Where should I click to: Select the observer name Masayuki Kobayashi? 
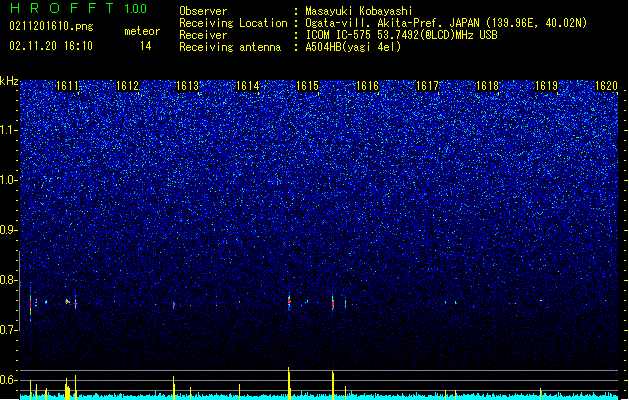(359, 11)
